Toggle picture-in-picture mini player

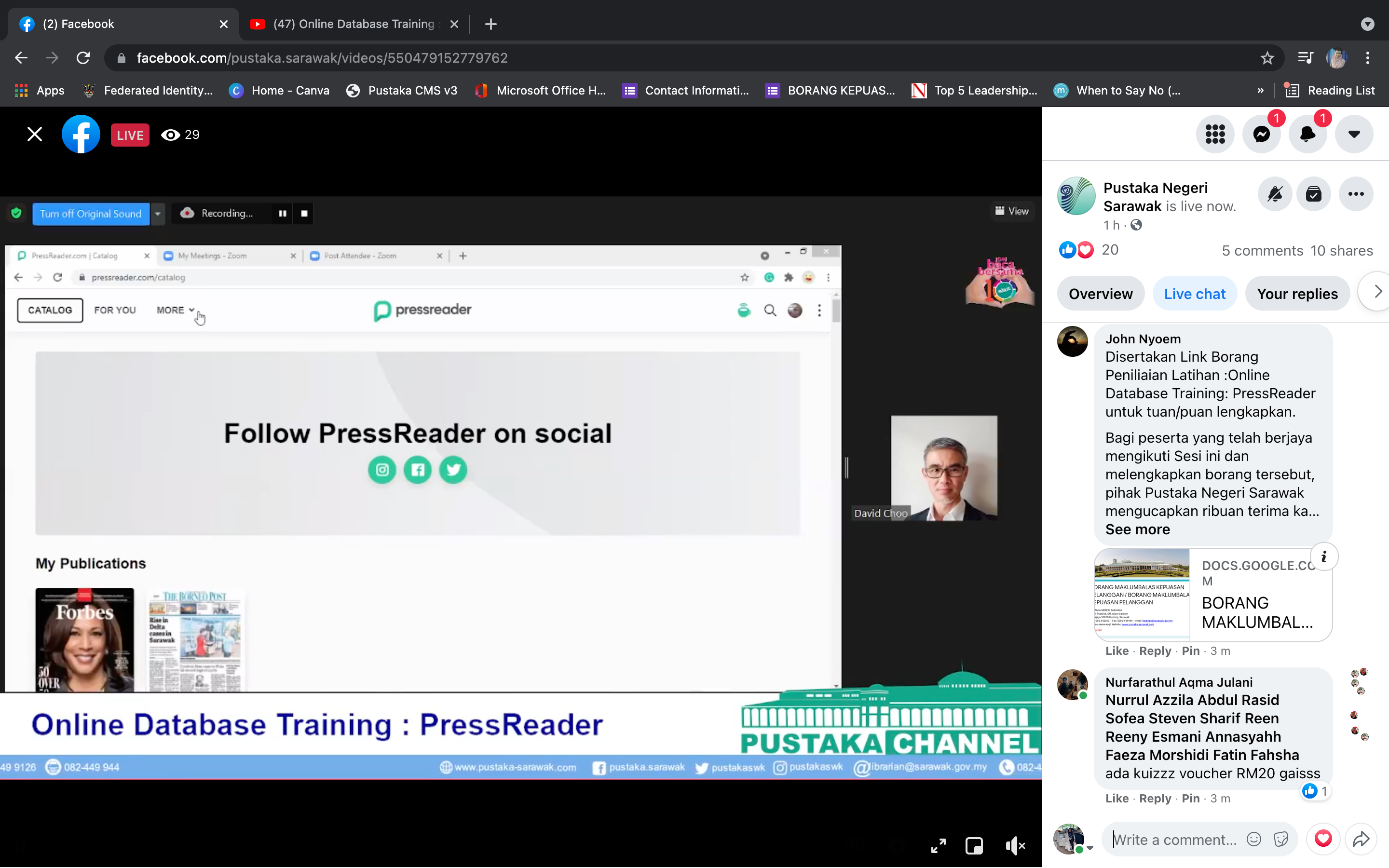[974, 846]
